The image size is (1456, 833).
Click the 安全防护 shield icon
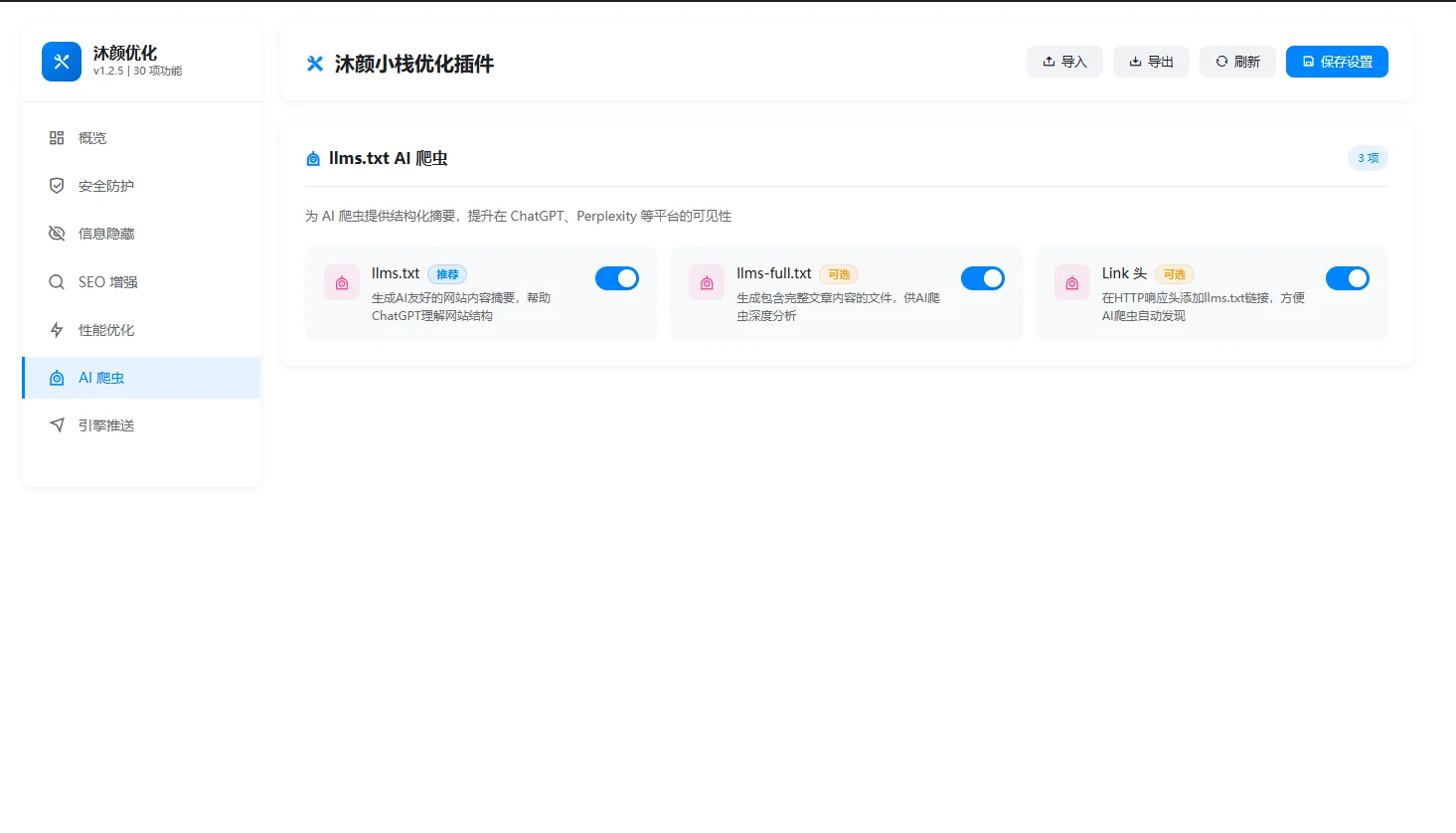point(57,186)
